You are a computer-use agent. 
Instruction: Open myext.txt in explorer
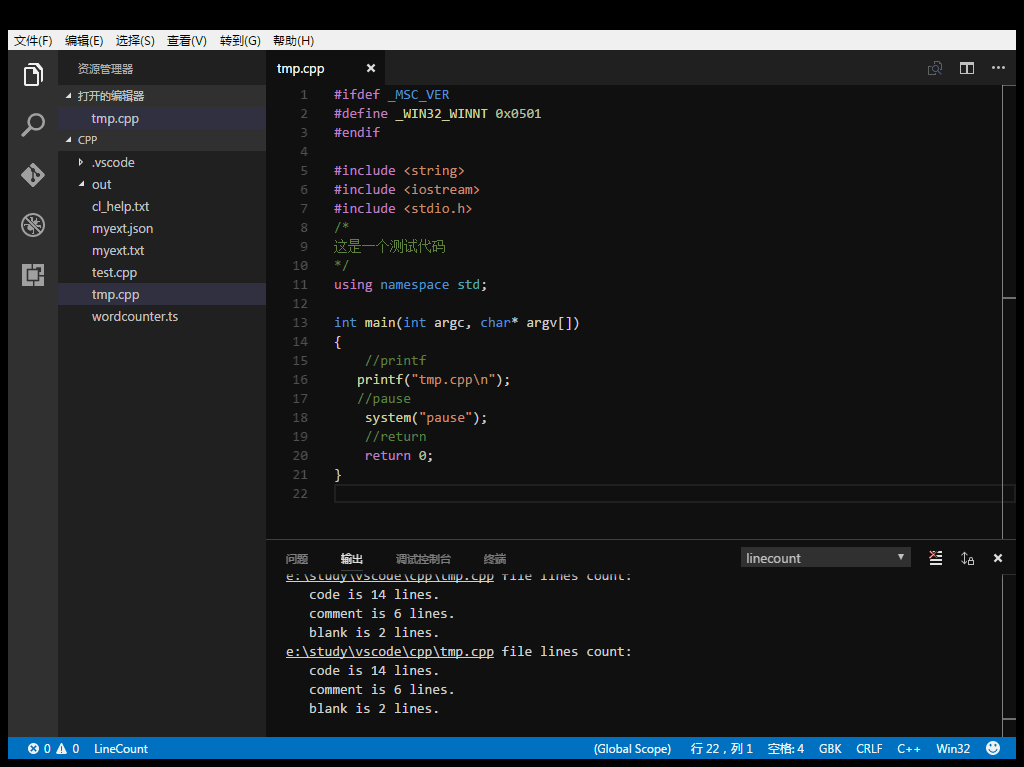tap(162, 250)
